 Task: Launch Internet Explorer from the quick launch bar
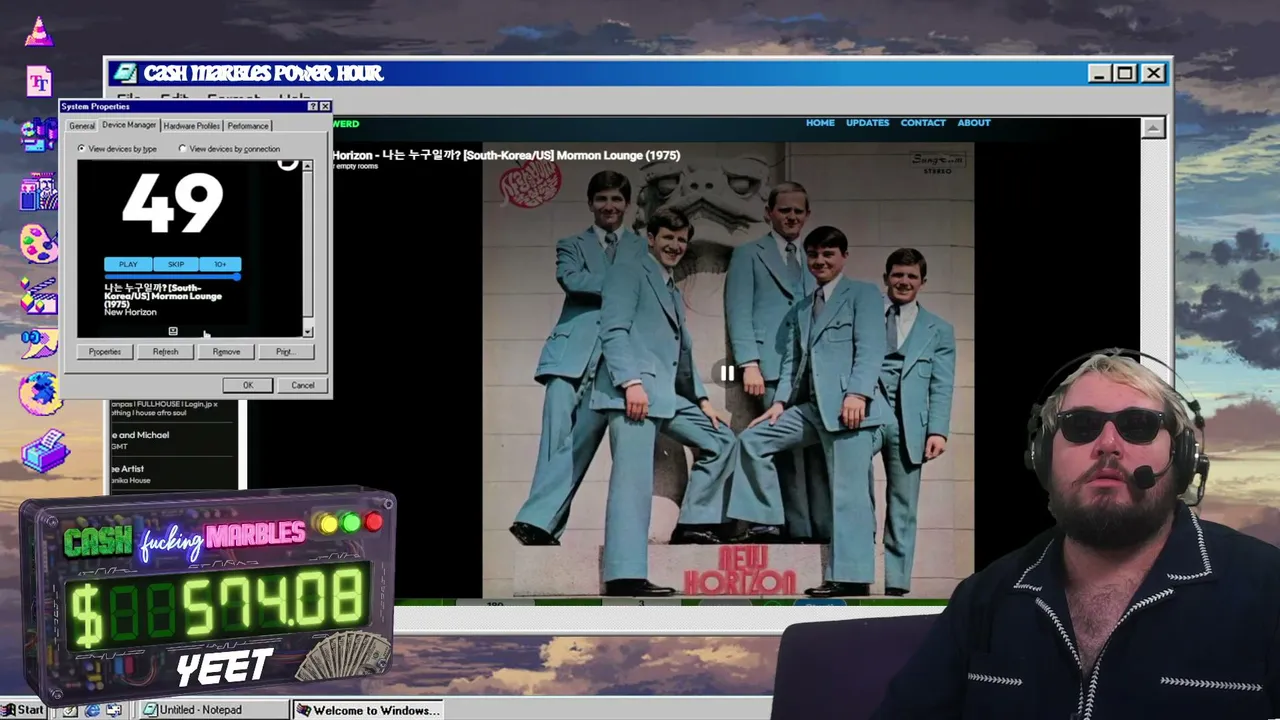pyautogui.click(x=92, y=710)
